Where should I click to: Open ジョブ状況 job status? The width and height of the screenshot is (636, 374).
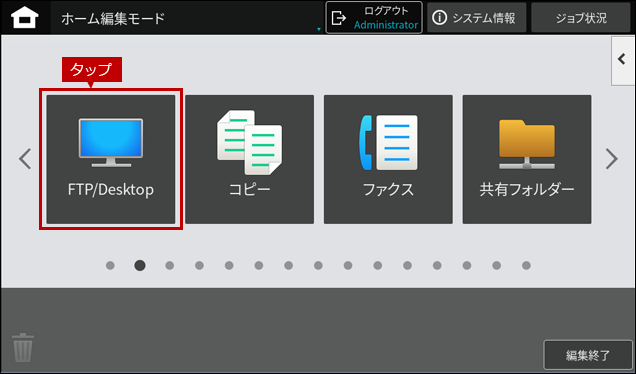(x=581, y=17)
